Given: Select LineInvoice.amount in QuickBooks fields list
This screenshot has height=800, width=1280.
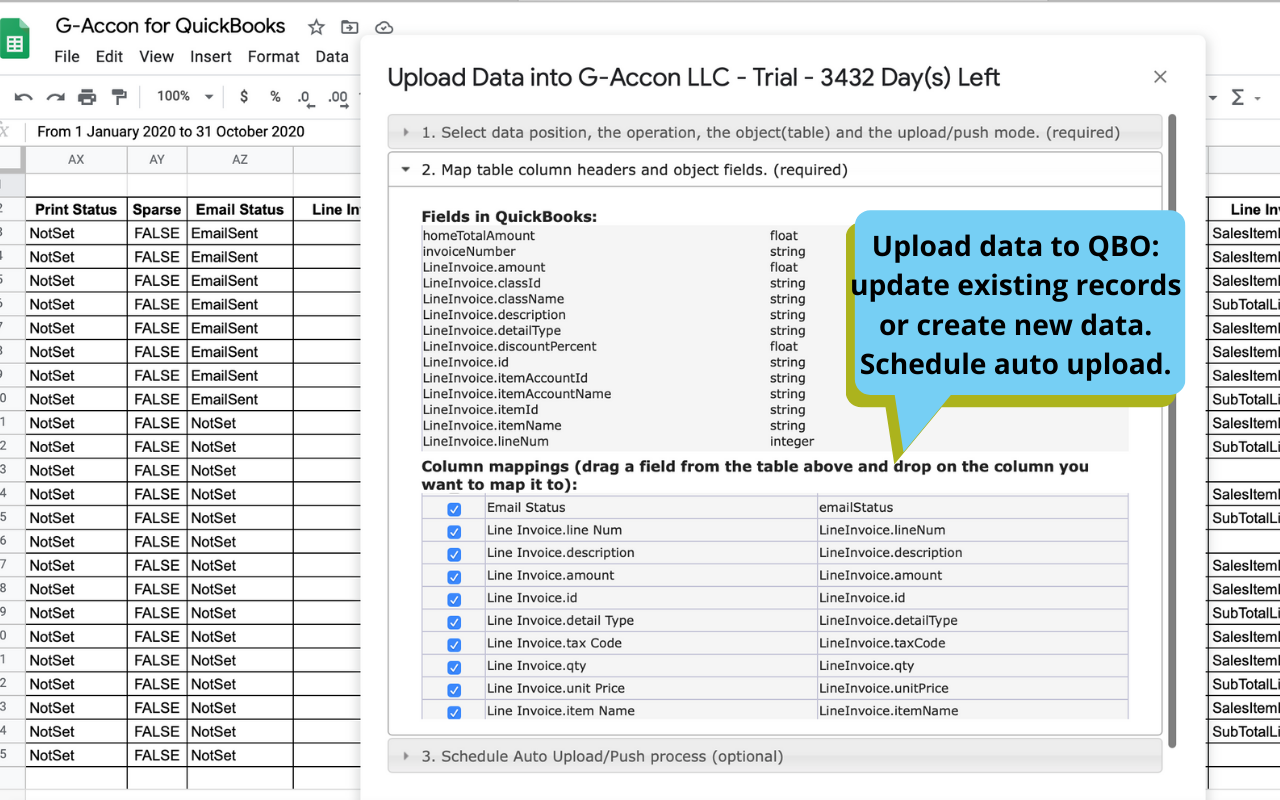Looking at the screenshot, I should tap(484, 267).
